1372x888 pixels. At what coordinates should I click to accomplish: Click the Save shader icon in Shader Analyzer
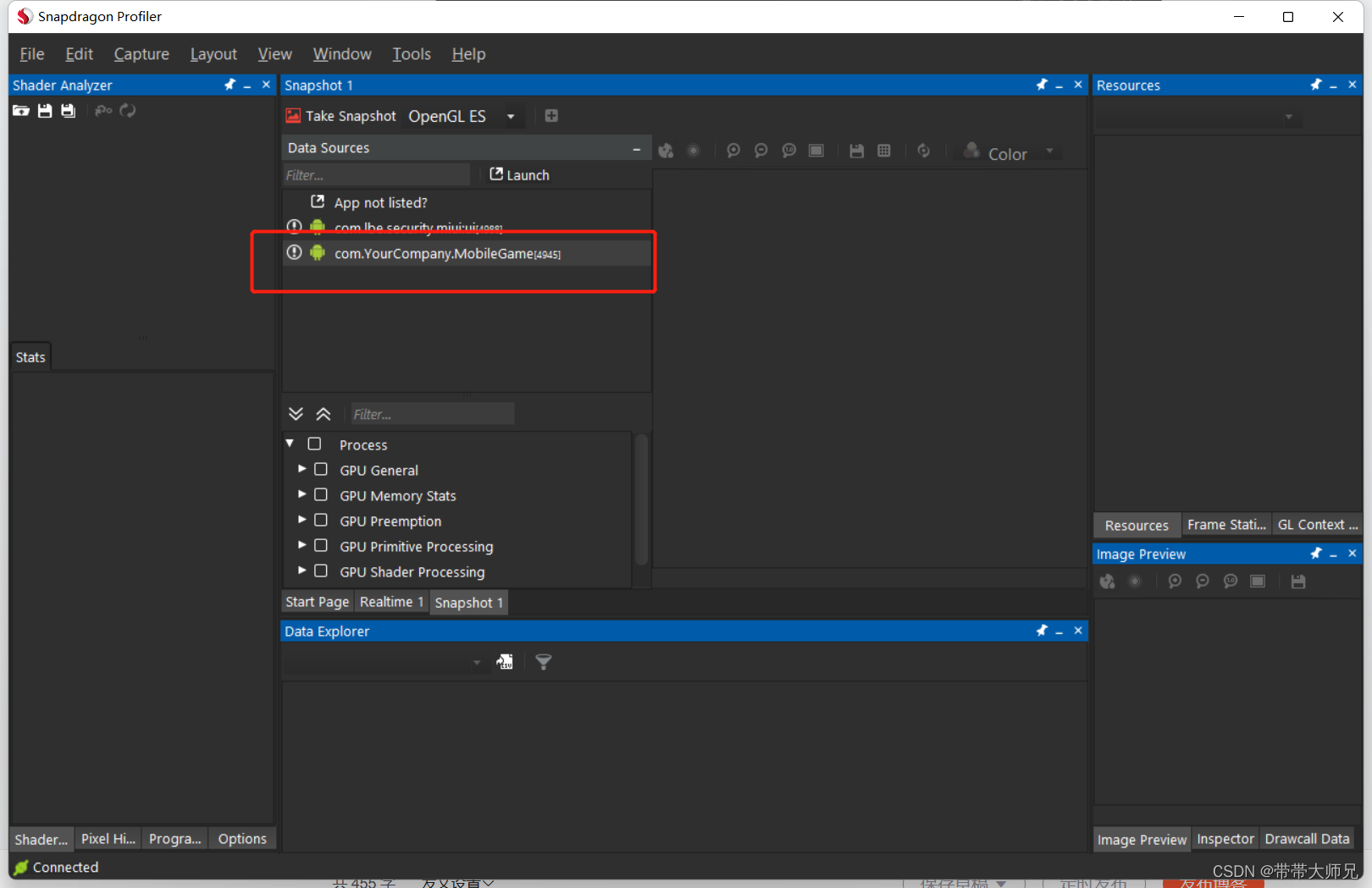click(44, 110)
